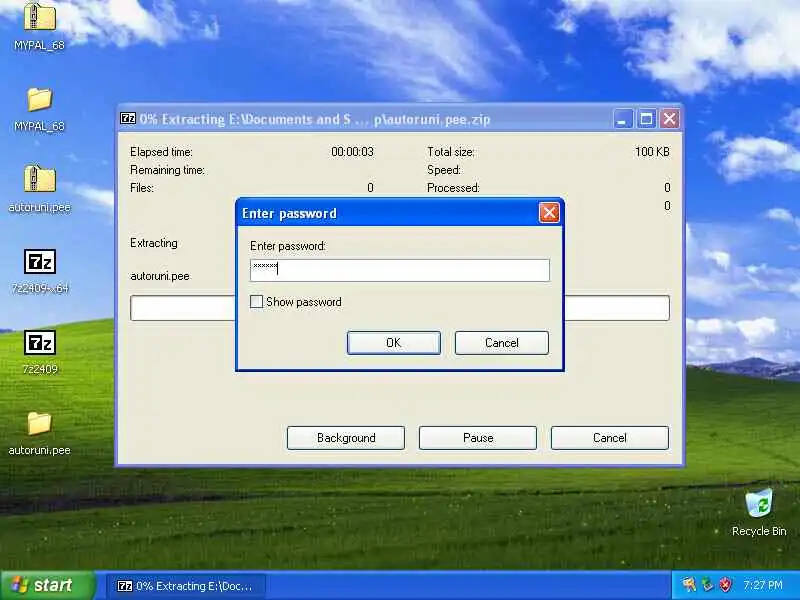Pause the extraction
This screenshot has height=600, width=800.
click(478, 438)
